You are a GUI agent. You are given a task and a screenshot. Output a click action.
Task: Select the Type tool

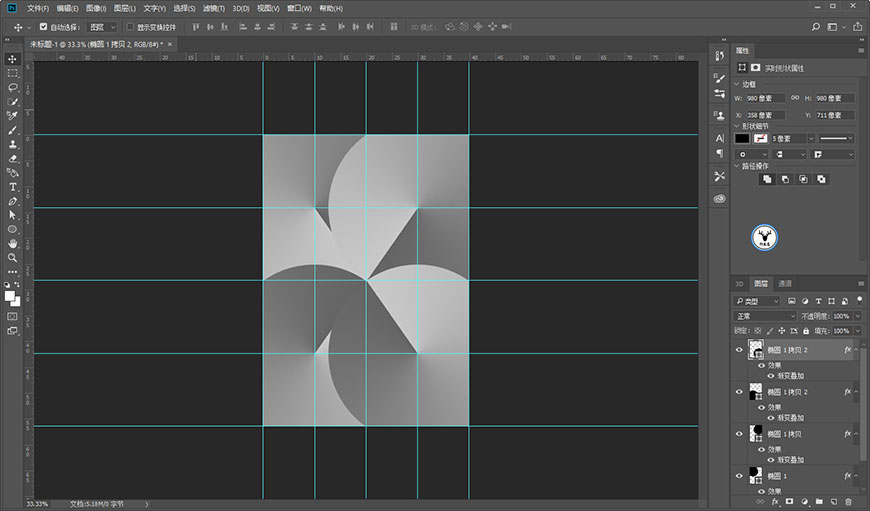pyautogui.click(x=13, y=187)
